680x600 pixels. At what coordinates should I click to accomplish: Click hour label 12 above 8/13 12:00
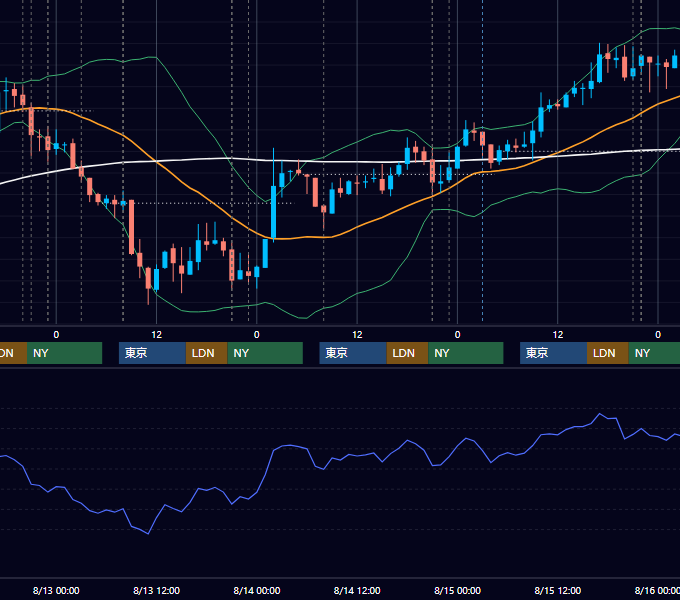tap(157, 335)
